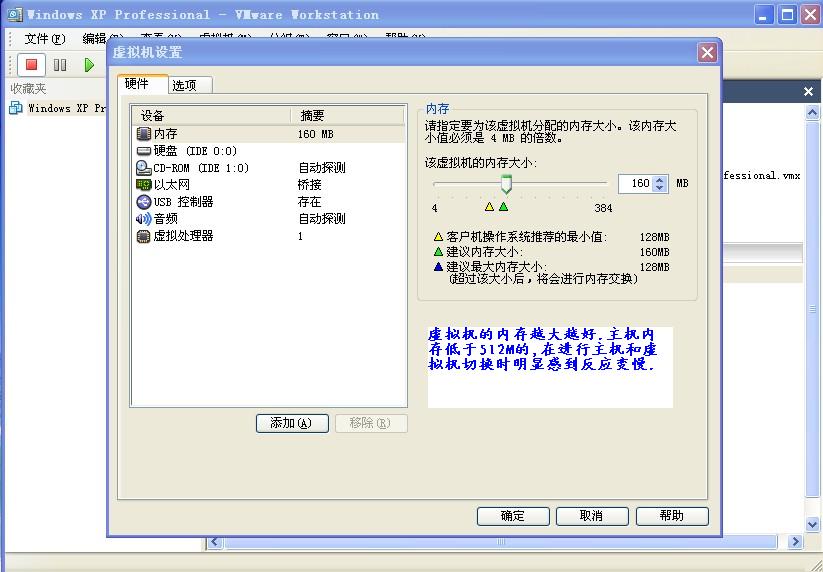
Task: Click the memory size input field
Action: pyautogui.click(x=636, y=184)
